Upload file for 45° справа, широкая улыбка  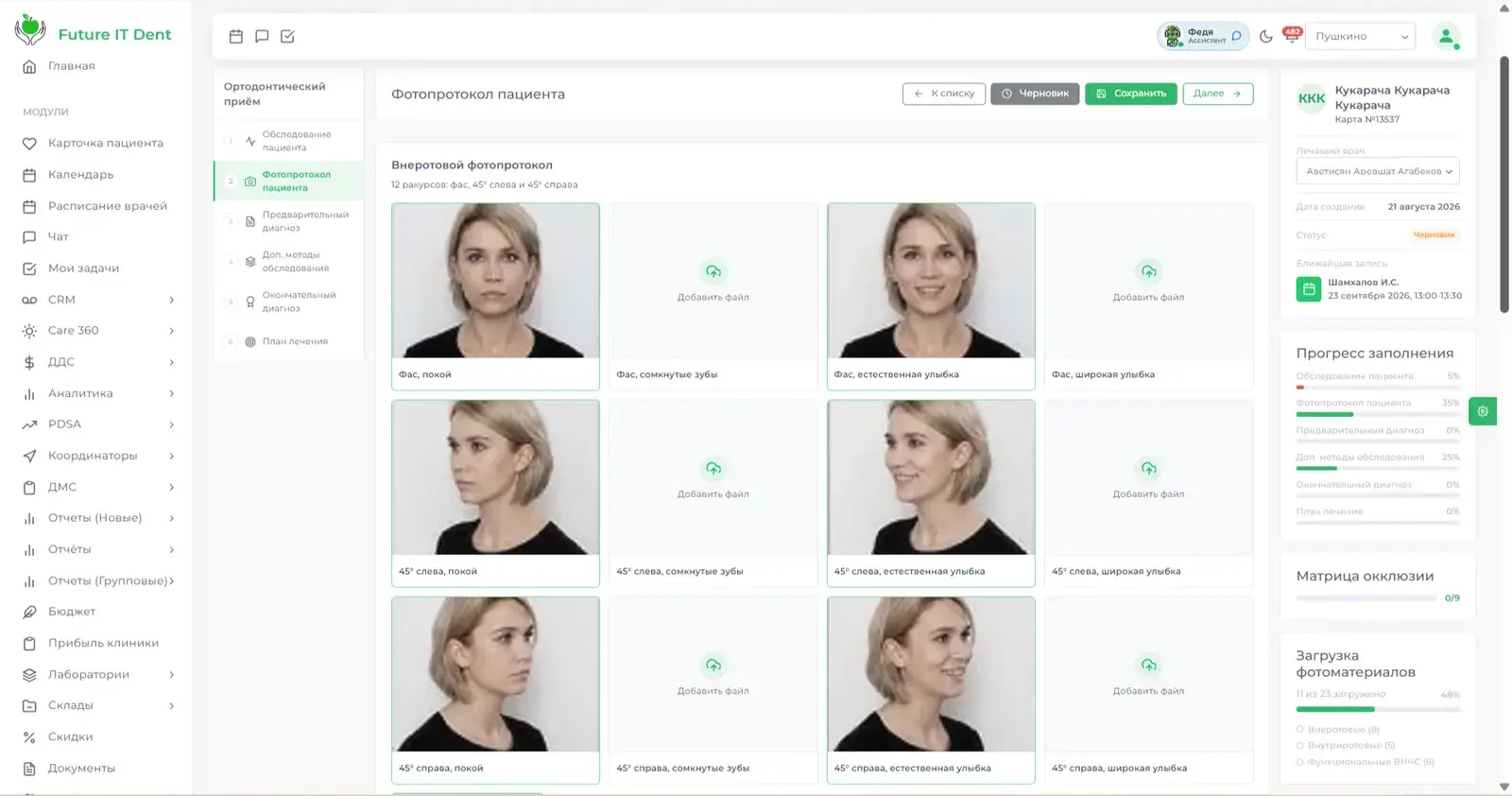(1148, 675)
